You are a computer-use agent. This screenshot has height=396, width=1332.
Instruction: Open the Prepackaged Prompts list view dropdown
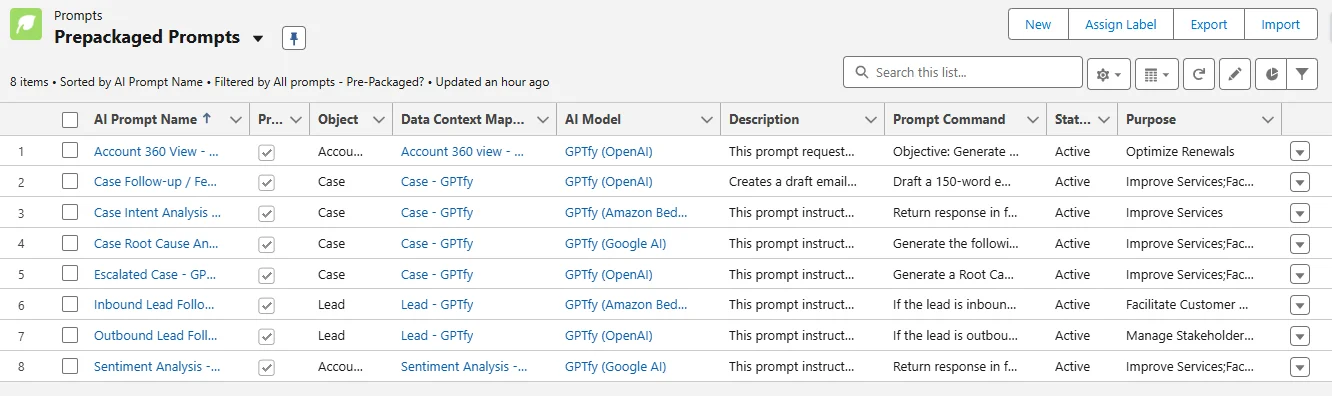click(x=258, y=38)
